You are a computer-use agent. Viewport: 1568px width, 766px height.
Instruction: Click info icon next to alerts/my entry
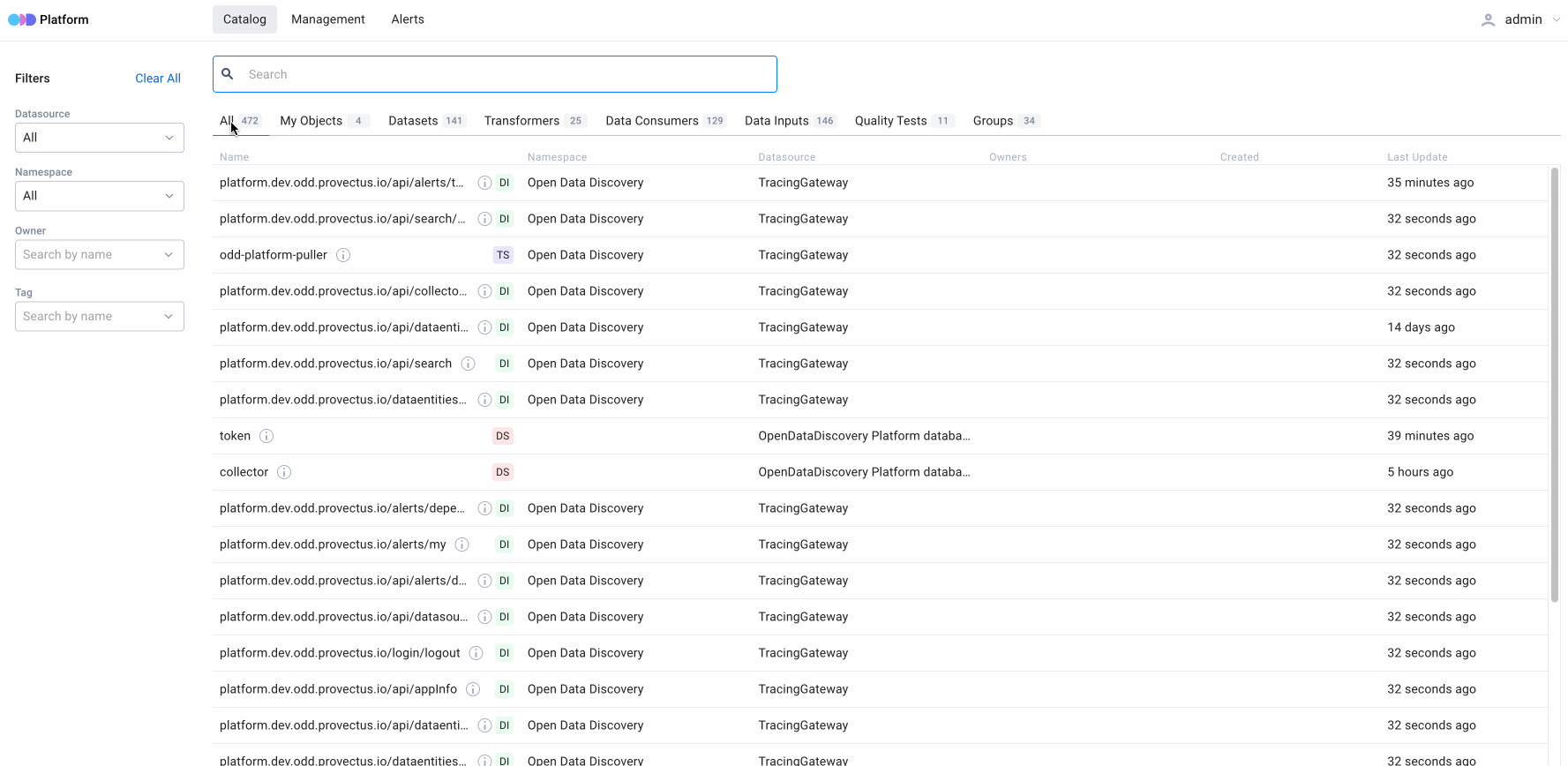[x=461, y=544]
